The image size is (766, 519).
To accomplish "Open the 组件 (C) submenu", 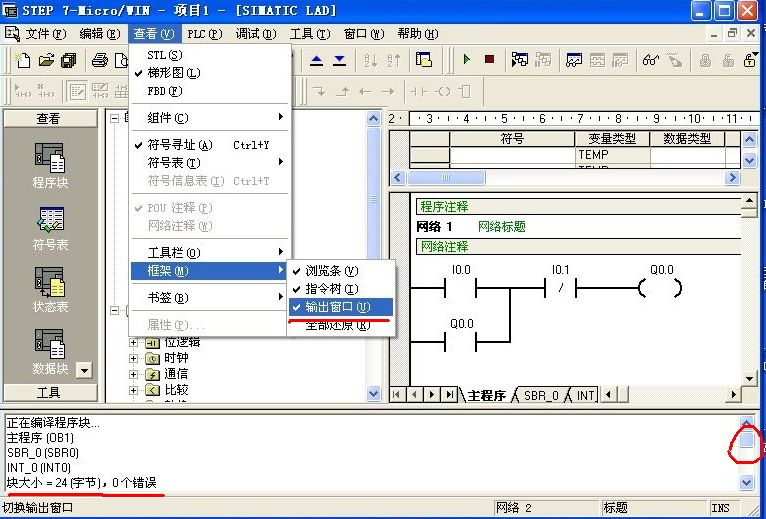I will click(210, 117).
